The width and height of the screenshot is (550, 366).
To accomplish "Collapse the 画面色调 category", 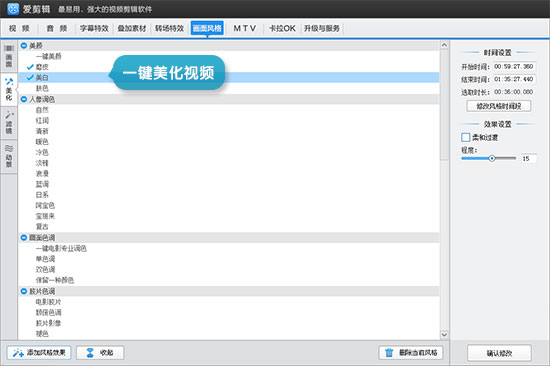I will click(24, 238).
